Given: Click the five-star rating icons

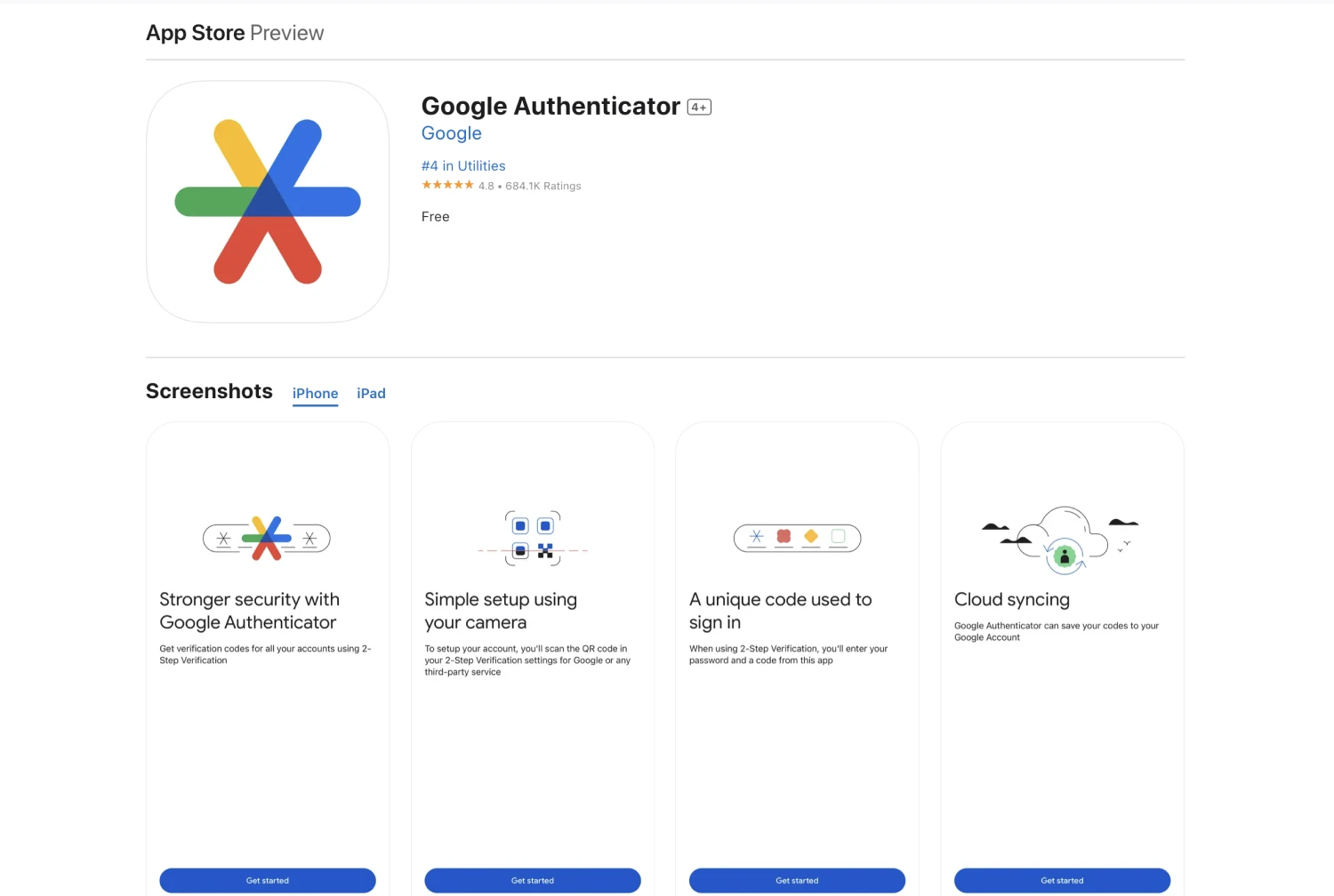Looking at the screenshot, I should click(x=447, y=185).
